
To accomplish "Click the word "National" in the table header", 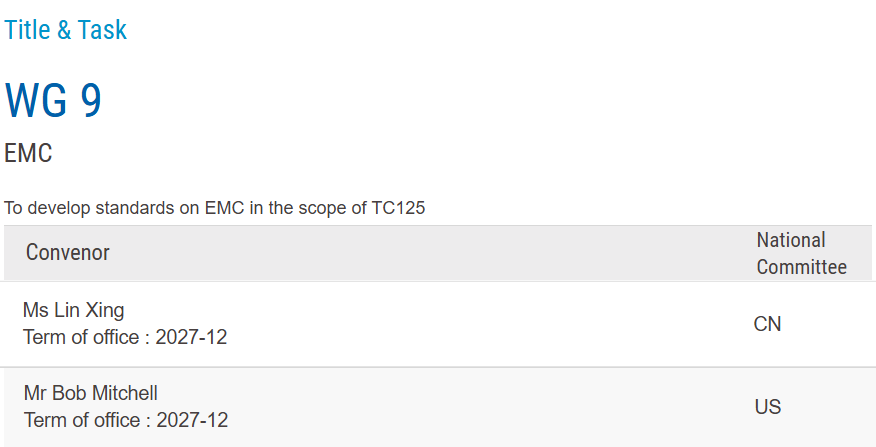I will [x=791, y=240].
